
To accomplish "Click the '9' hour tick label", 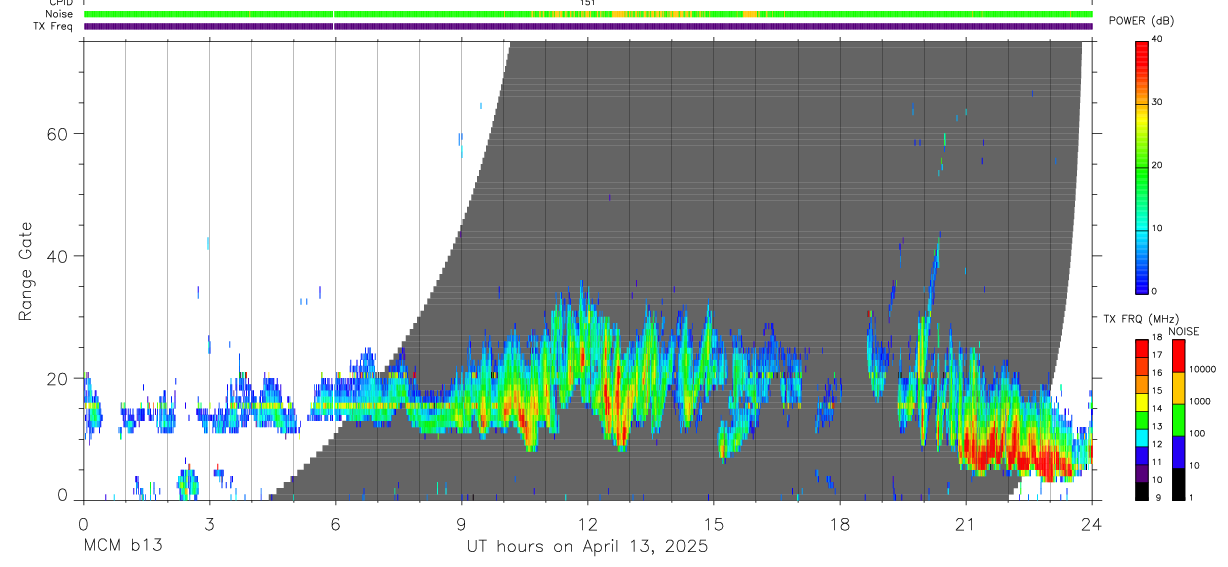I will 461,524.
